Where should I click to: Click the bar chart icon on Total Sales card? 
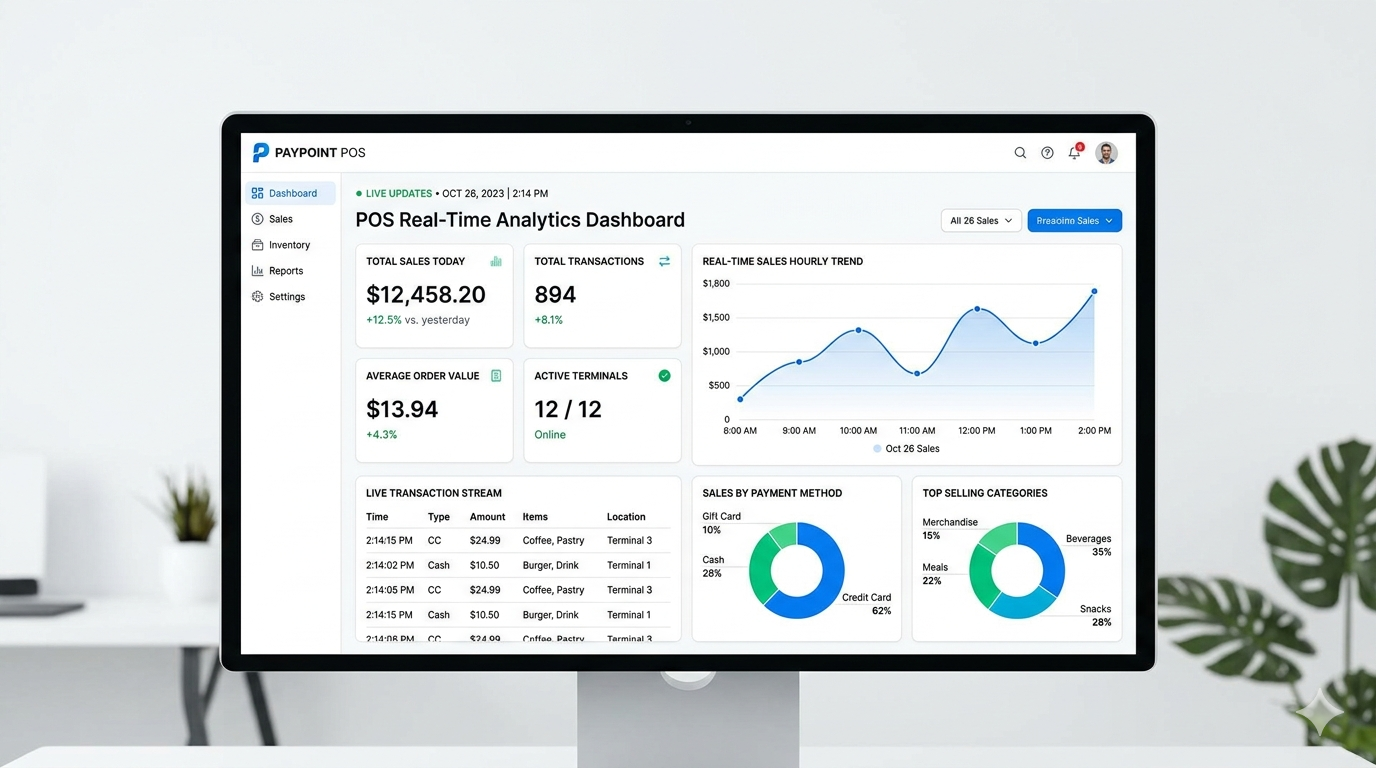(496, 260)
